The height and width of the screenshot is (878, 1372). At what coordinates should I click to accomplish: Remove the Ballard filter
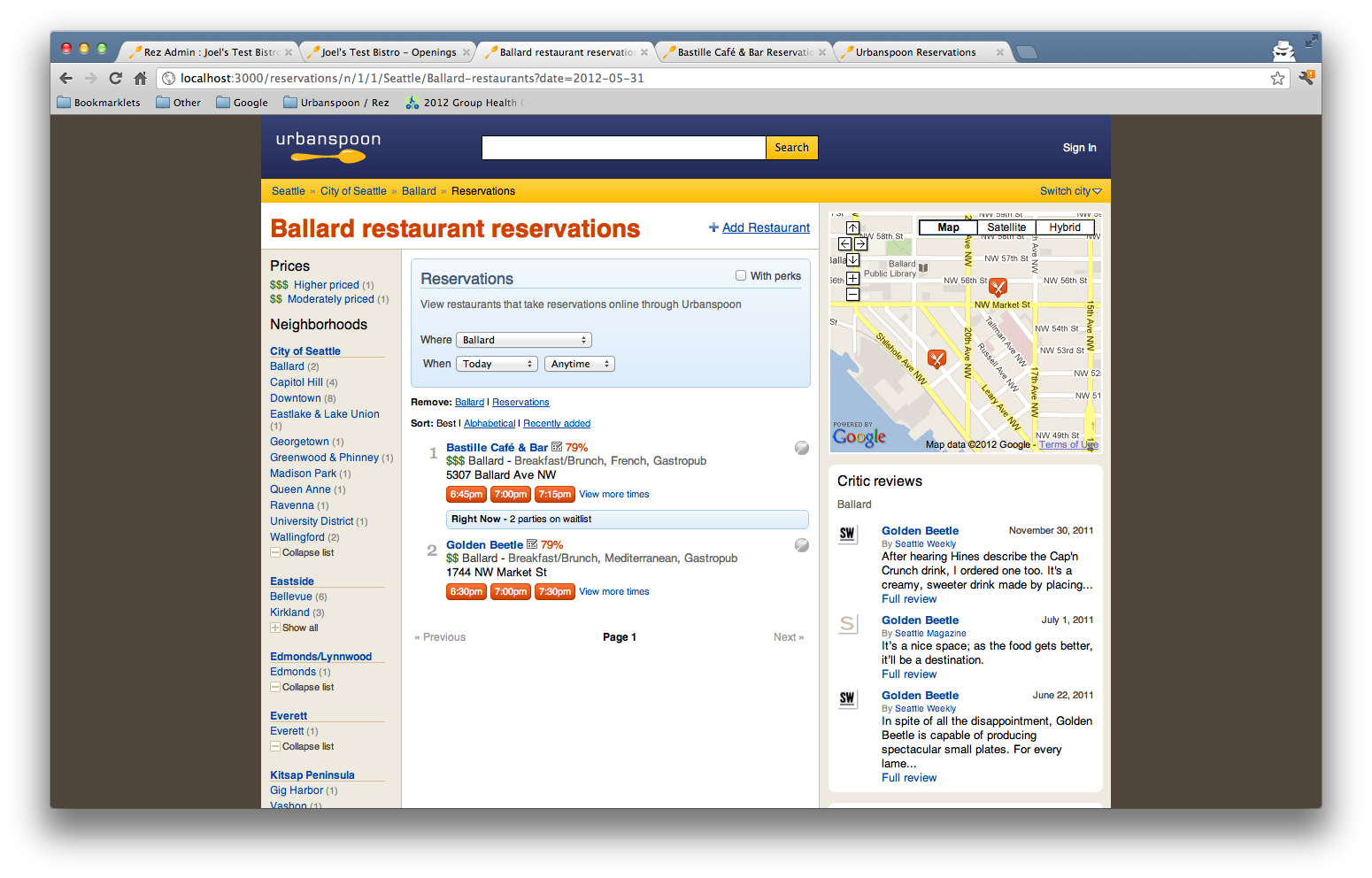(x=469, y=403)
